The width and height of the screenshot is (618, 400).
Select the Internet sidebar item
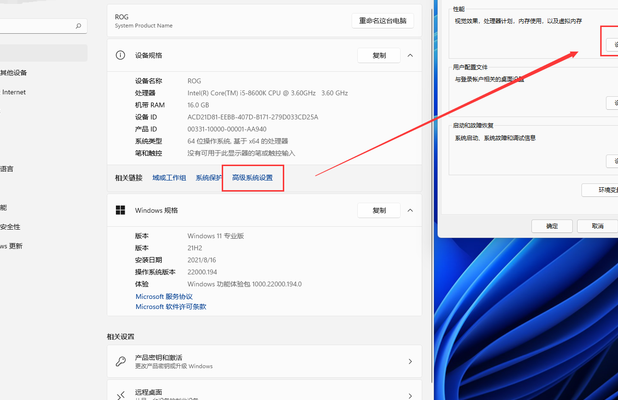(x=13, y=92)
